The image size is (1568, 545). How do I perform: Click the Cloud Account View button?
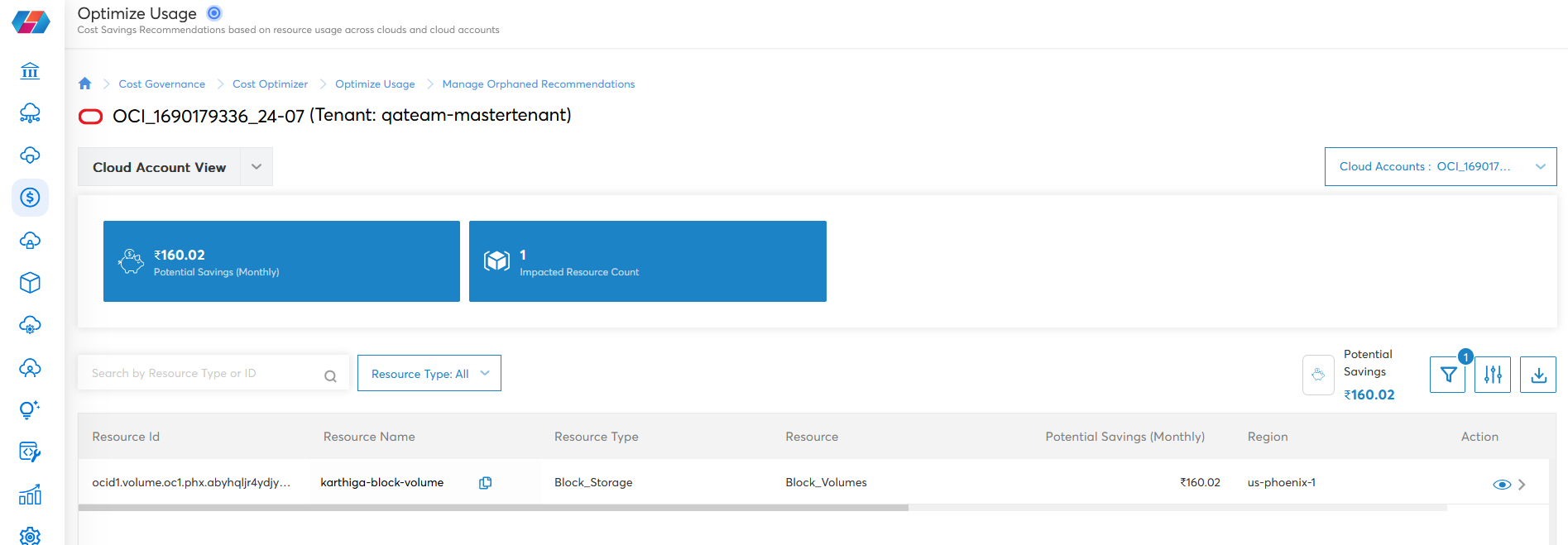click(159, 167)
